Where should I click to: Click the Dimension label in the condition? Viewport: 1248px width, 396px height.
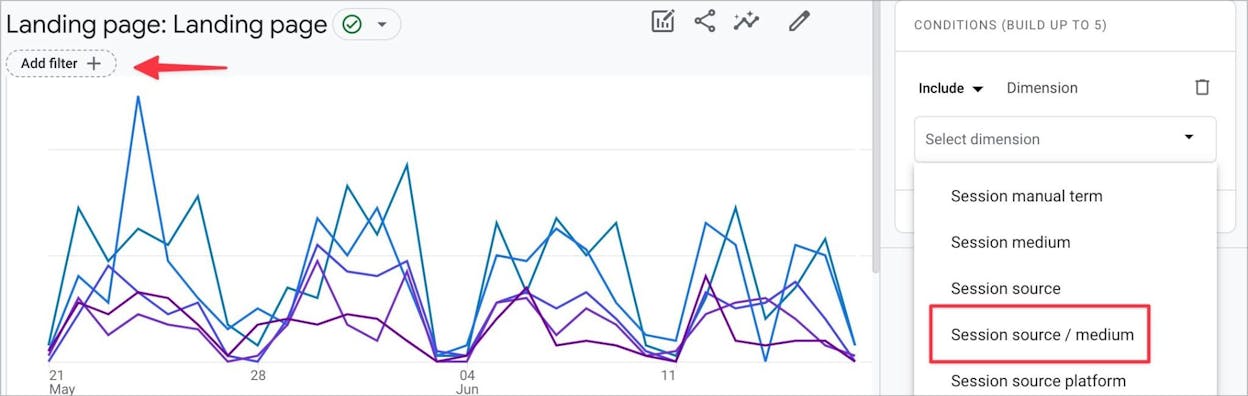(x=1042, y=88)
